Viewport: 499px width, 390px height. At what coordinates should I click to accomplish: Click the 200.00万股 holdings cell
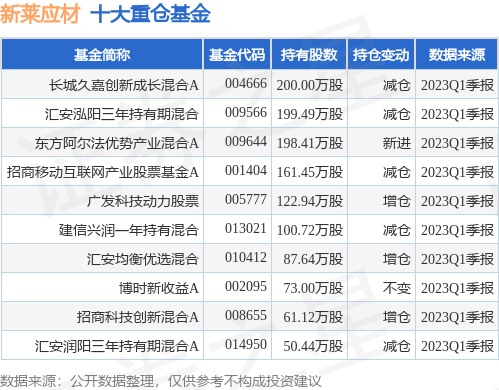click(310, 85)
